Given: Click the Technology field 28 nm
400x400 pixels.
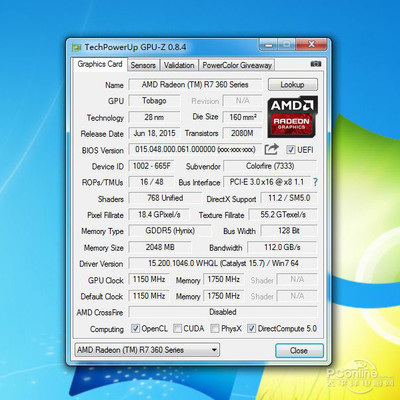Looking at the screenshot, I should click(x=154, y=117).
